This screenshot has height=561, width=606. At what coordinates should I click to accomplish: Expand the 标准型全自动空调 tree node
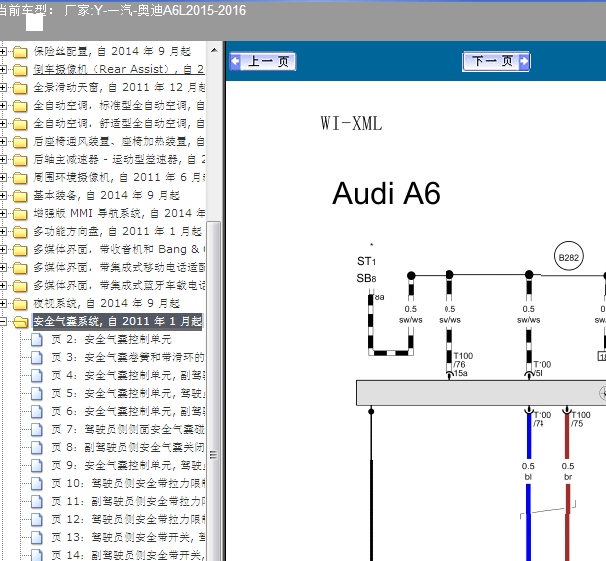click(x=3, y=105)
